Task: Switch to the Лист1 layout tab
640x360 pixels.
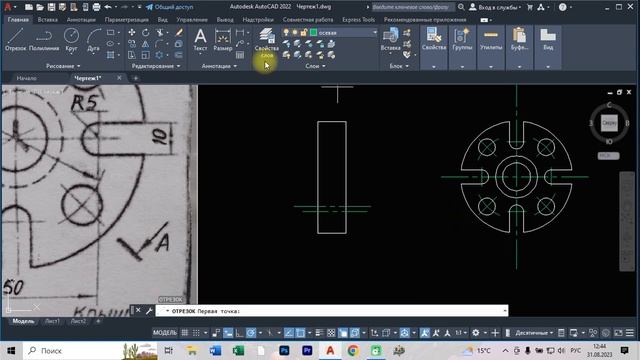Action: (52, 321)
